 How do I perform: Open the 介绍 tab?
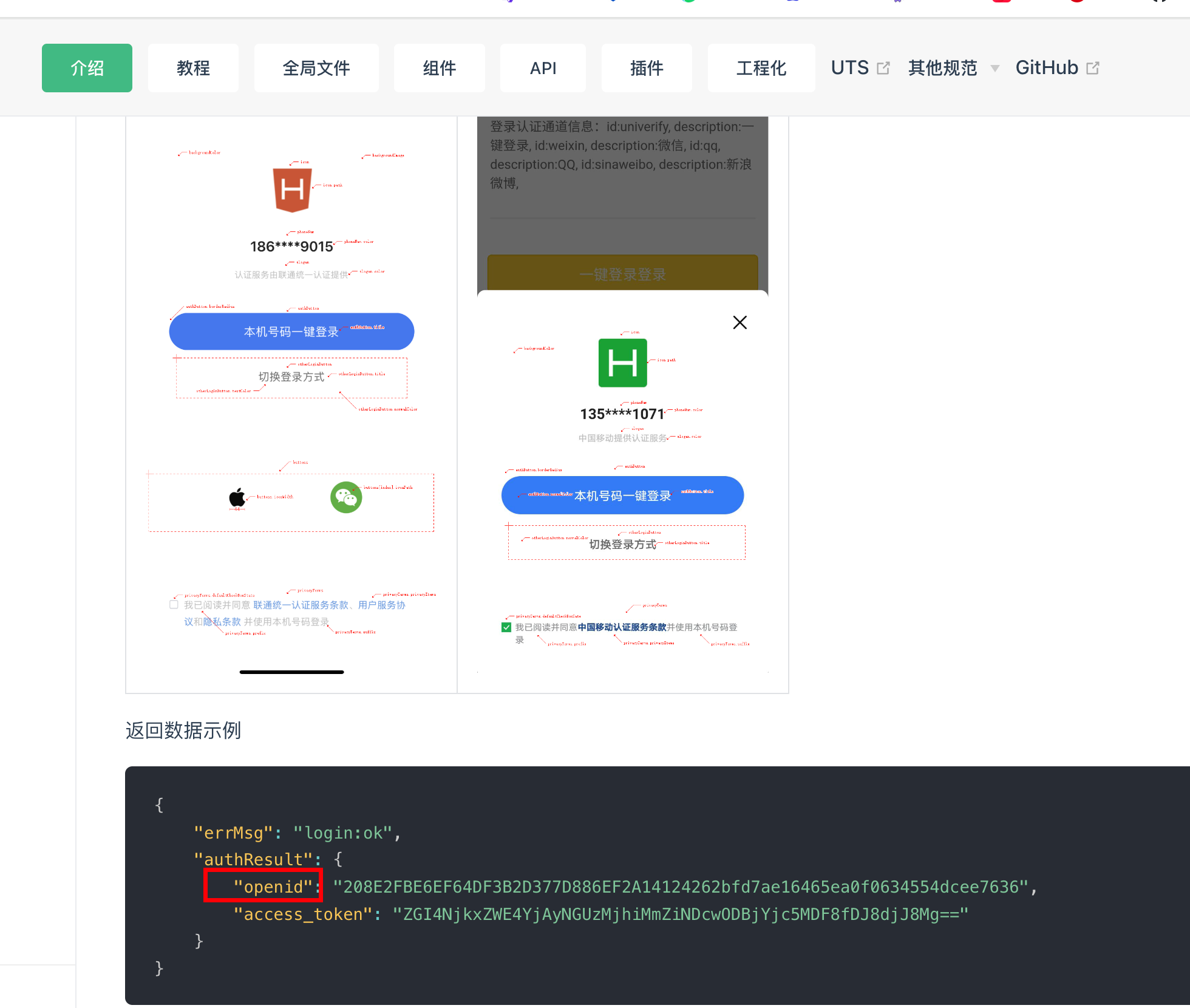[x=87, y=68]
